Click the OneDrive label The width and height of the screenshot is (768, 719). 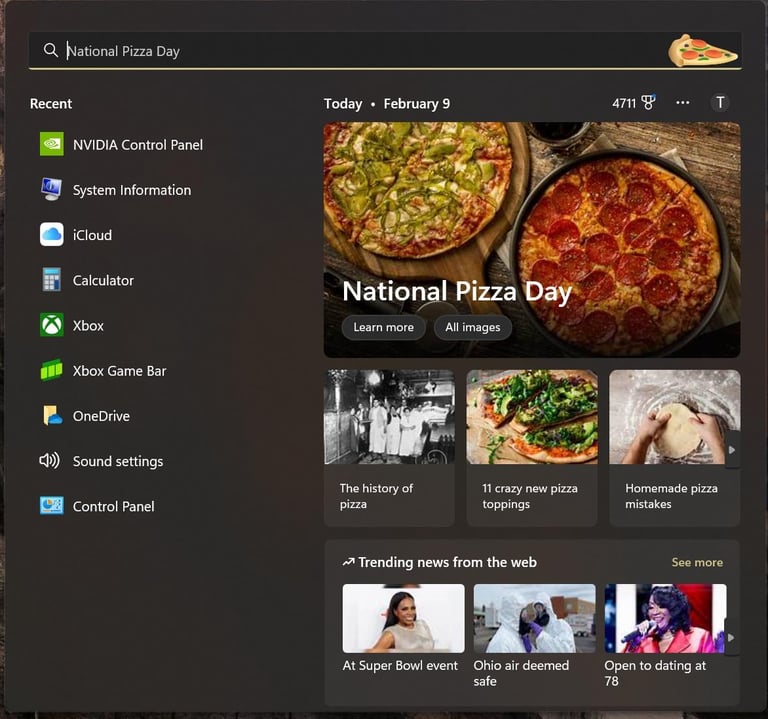click(x=101, y=416)
